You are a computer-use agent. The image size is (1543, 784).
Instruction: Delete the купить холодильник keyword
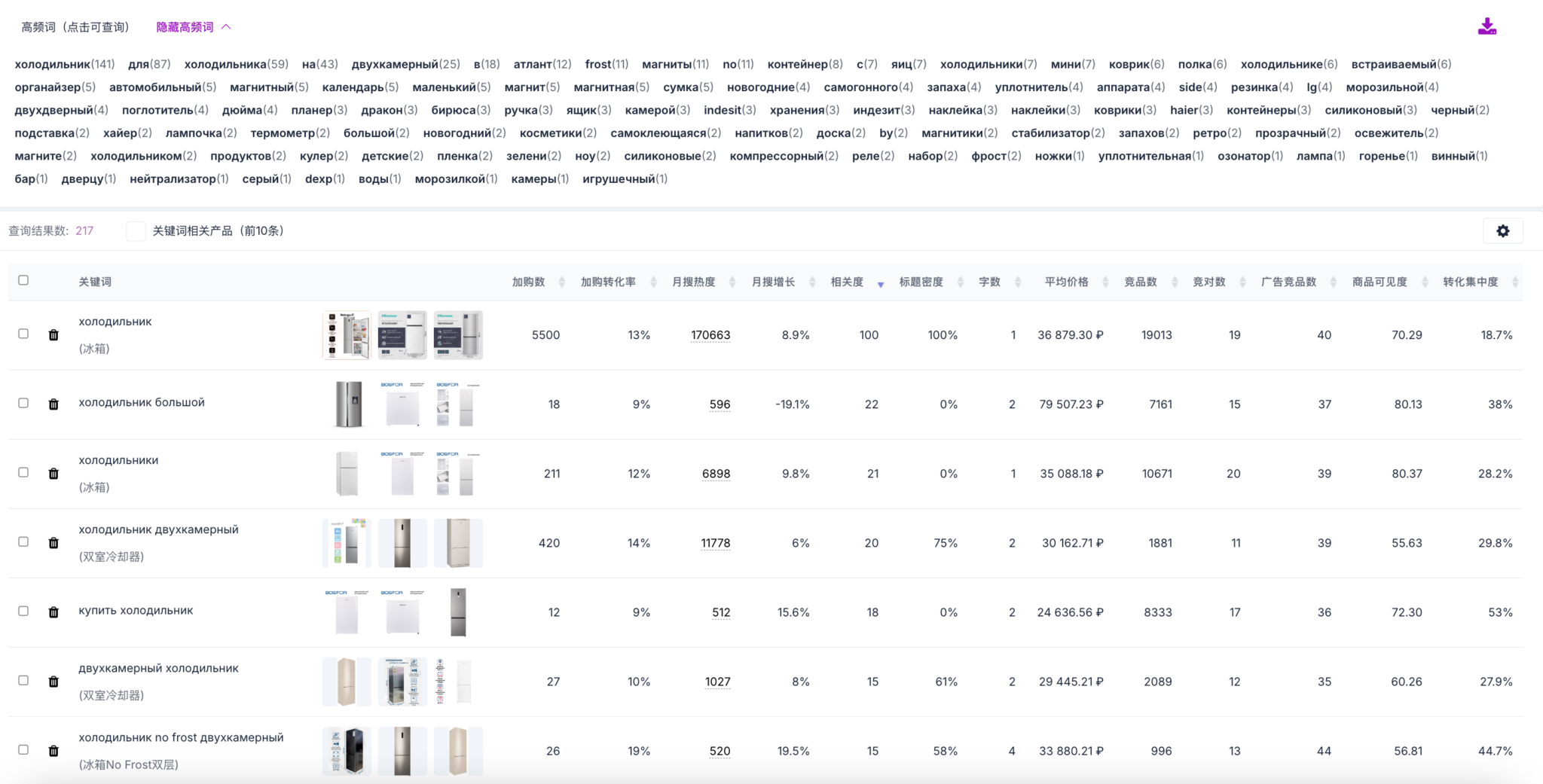(53, 612)
